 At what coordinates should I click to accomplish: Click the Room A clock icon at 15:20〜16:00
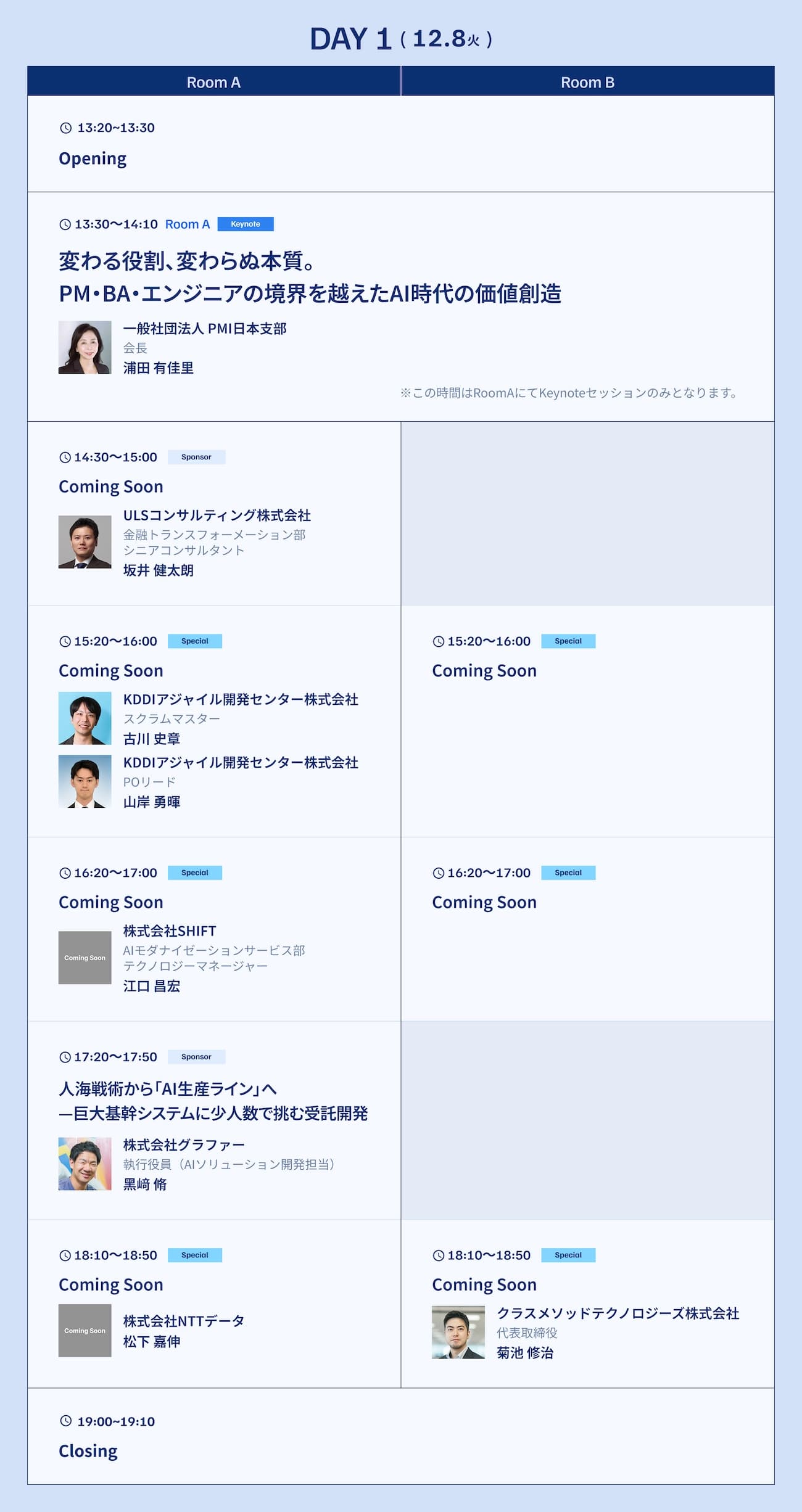[x=65, y=641]
